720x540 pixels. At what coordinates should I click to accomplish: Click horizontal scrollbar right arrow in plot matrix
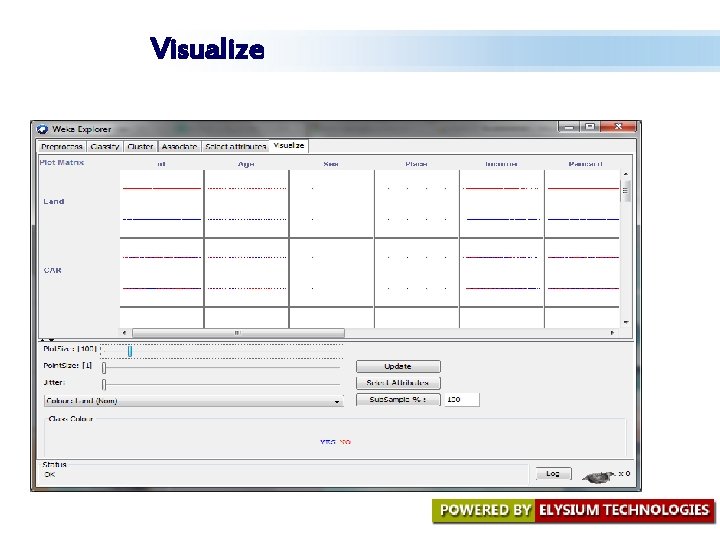[613, 332]
